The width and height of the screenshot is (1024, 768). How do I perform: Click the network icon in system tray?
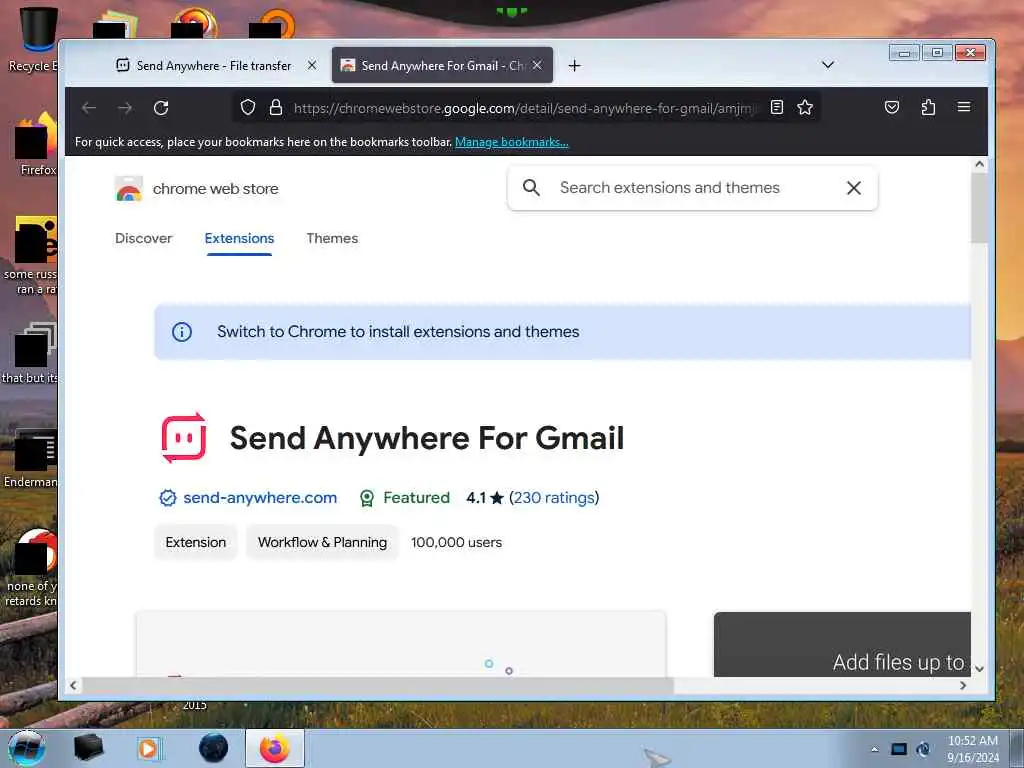(899, 749)
